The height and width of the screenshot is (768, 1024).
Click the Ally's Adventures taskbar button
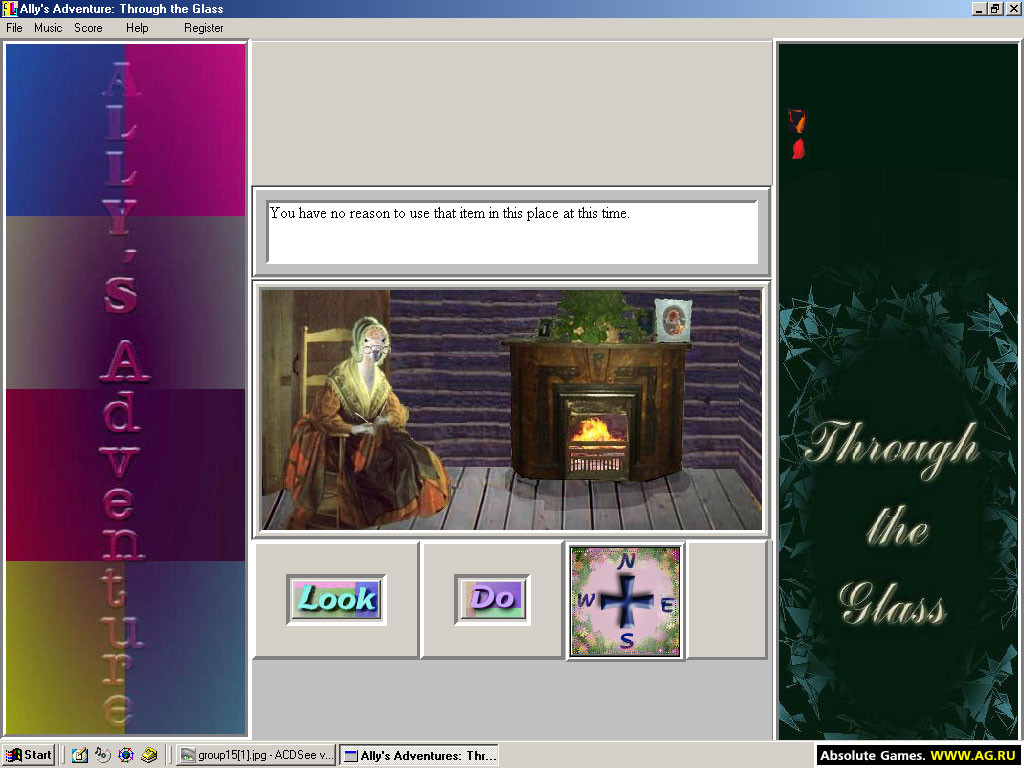click(419, 755)
